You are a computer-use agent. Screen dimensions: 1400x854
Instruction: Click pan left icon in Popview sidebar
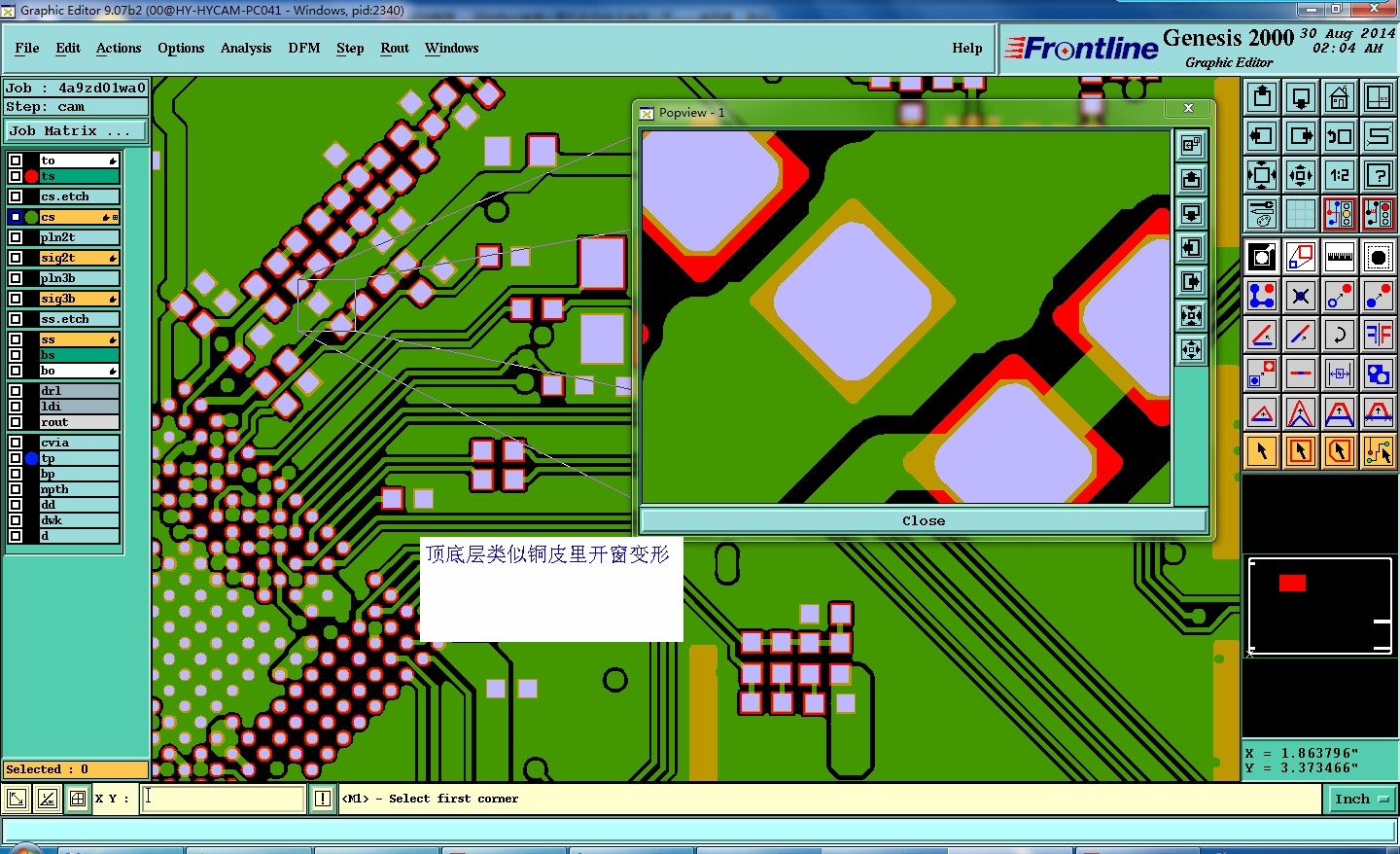[x=1192, y=248]
